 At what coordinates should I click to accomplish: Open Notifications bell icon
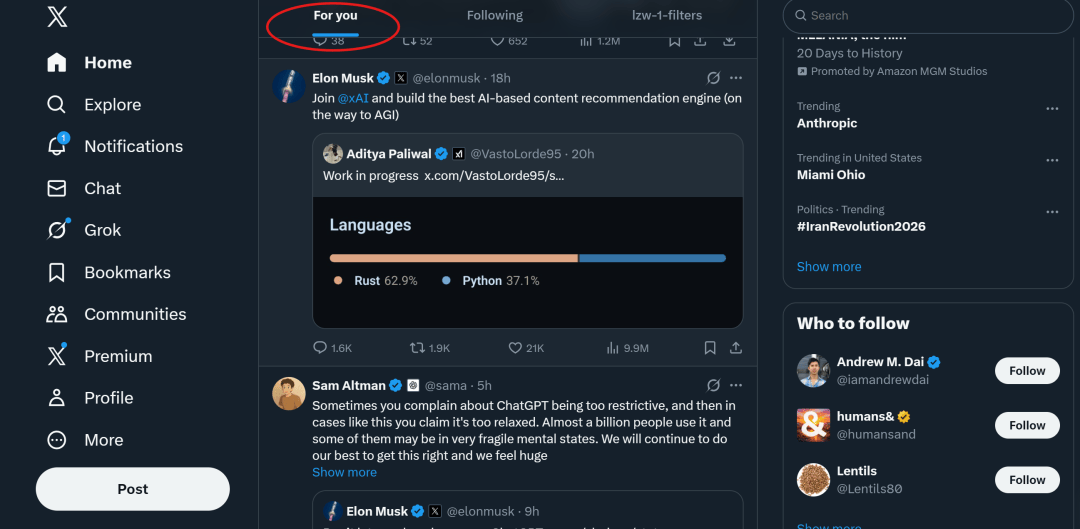tap(57, 146)
